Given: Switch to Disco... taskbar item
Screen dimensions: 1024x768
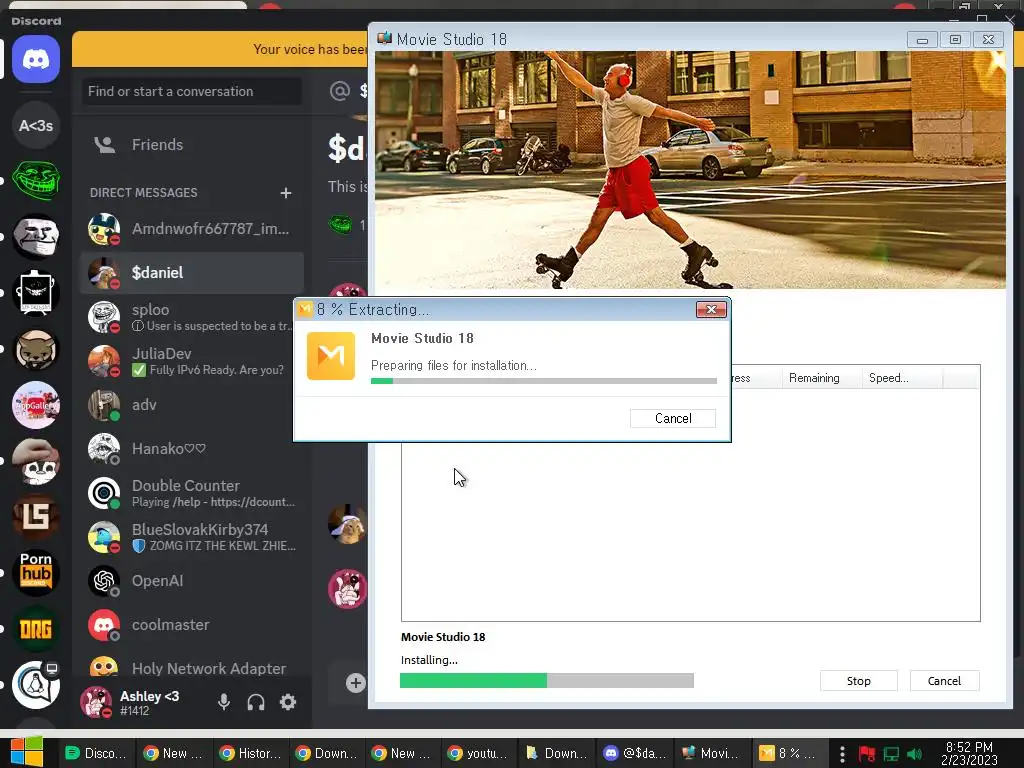Looking at the screenshot, I should [x=96, y=753].
